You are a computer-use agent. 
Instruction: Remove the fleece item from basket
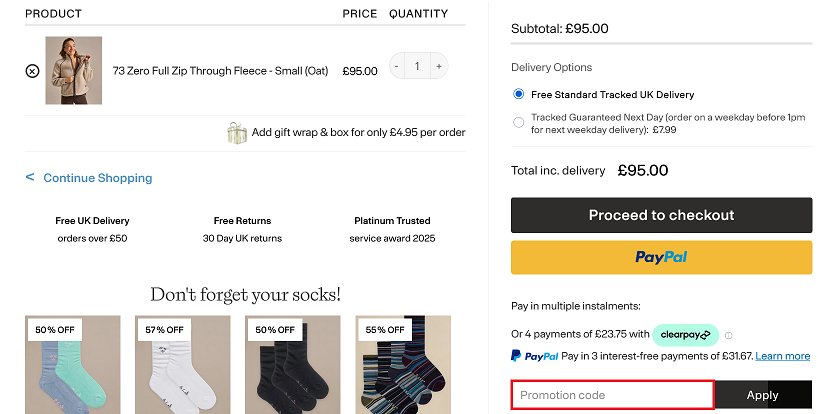tap(33, 70)
